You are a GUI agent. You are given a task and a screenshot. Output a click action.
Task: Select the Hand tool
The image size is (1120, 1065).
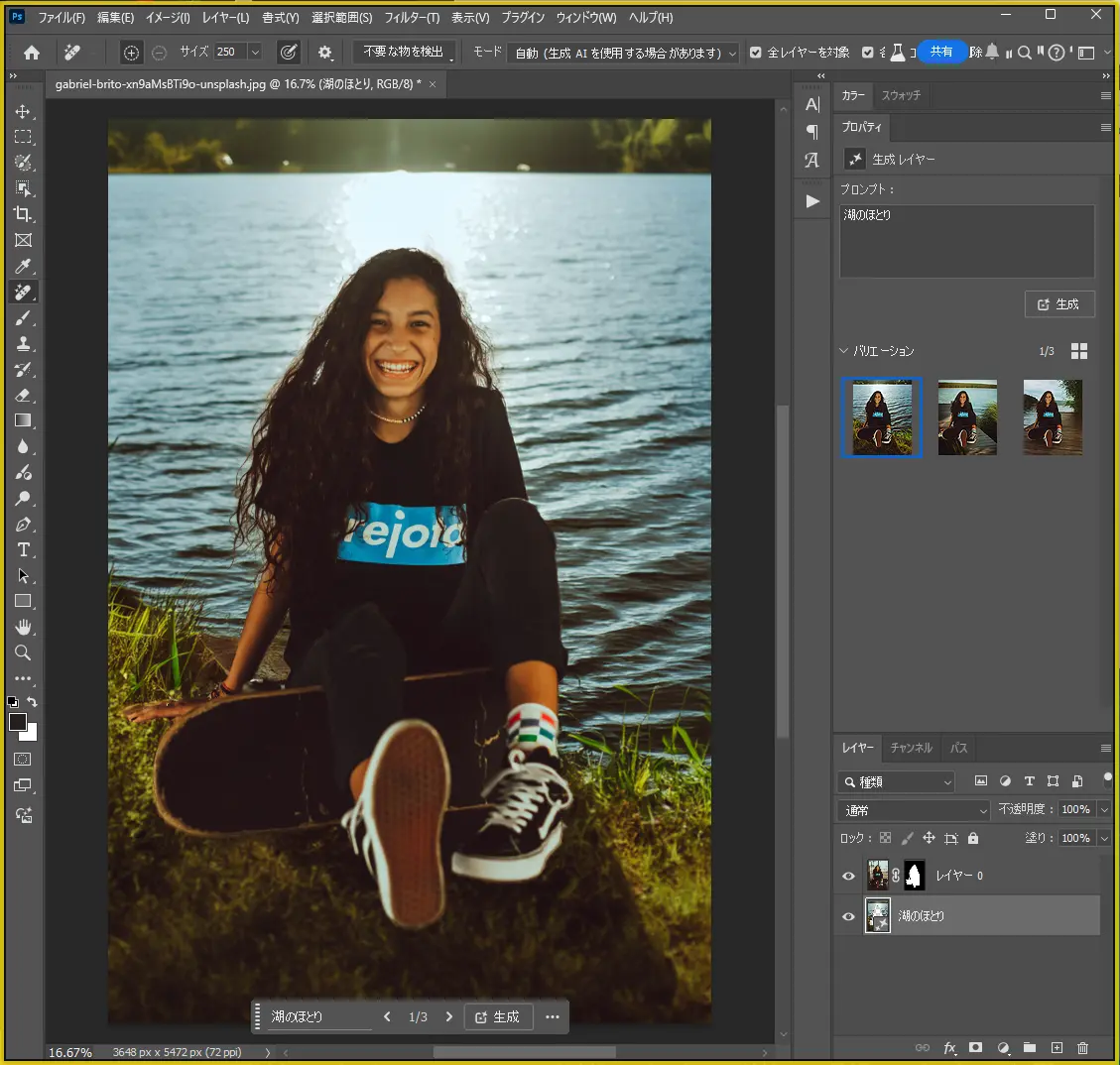[x=23, y=627]
